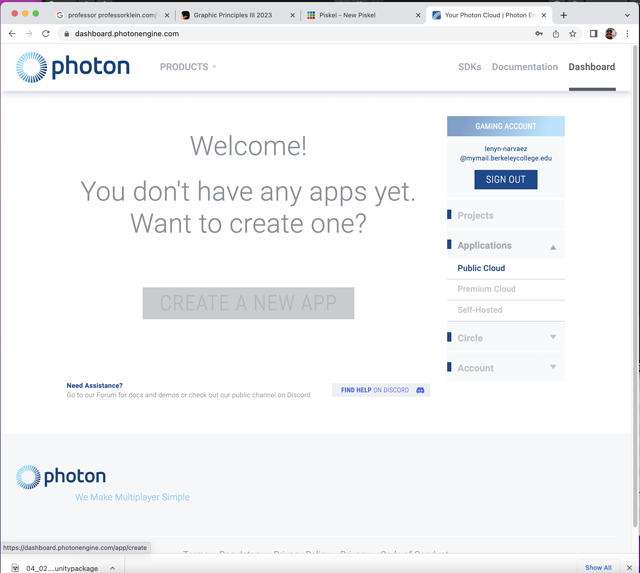Click FIND HELP ON DISCORD button
Viewport: 640px width, 573px height.
(381, 390)
